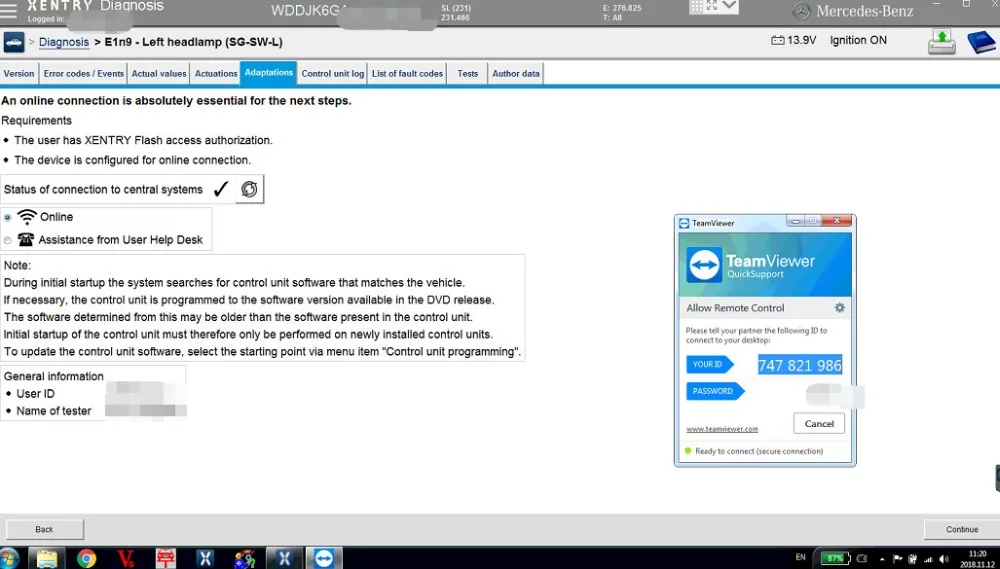Click the vehicle car icon in breadcrumb
The width and height of the screenshot is (1000, 569).
(13, 43)
